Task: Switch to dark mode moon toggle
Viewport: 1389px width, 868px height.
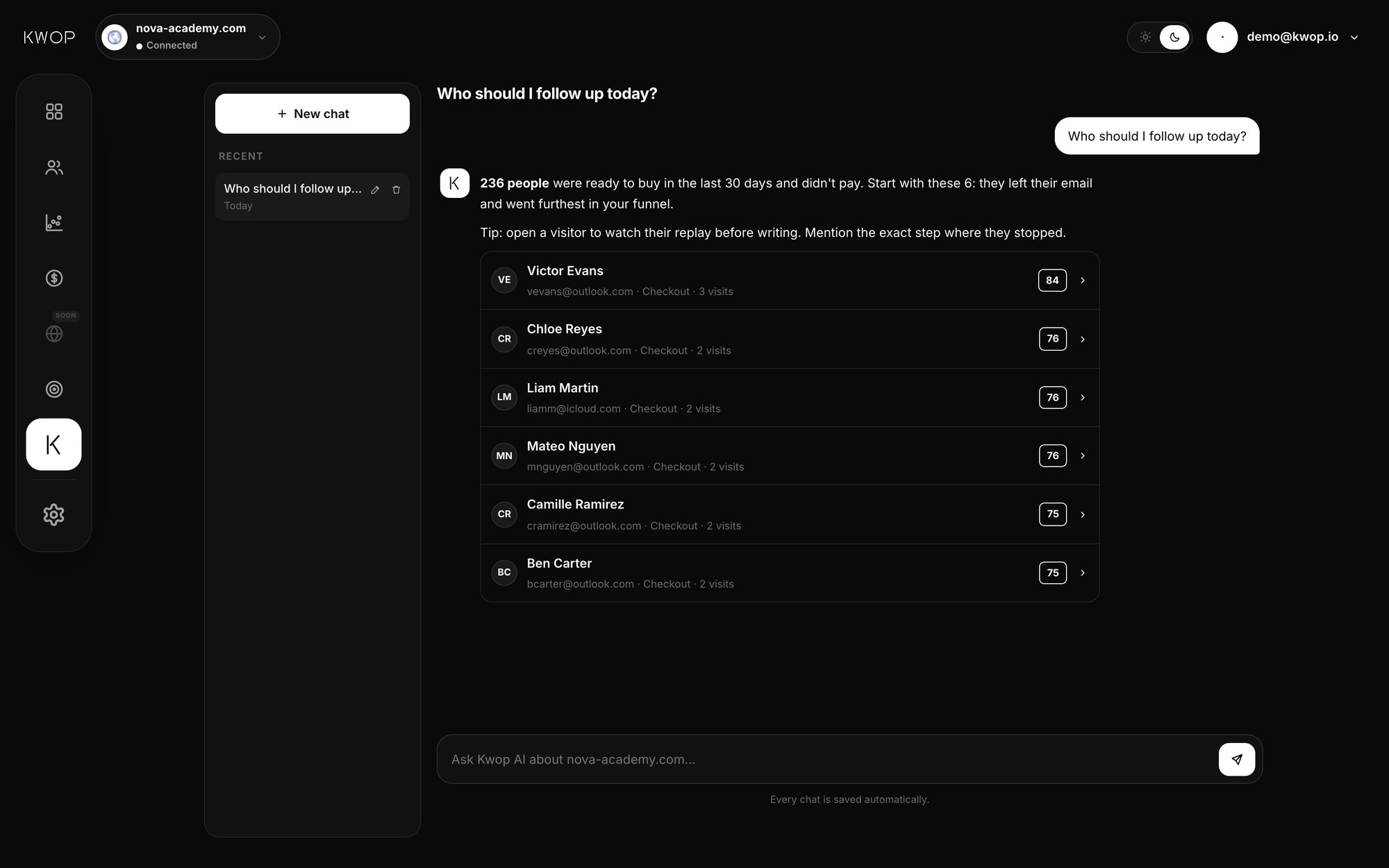Action: [1174, 37]
